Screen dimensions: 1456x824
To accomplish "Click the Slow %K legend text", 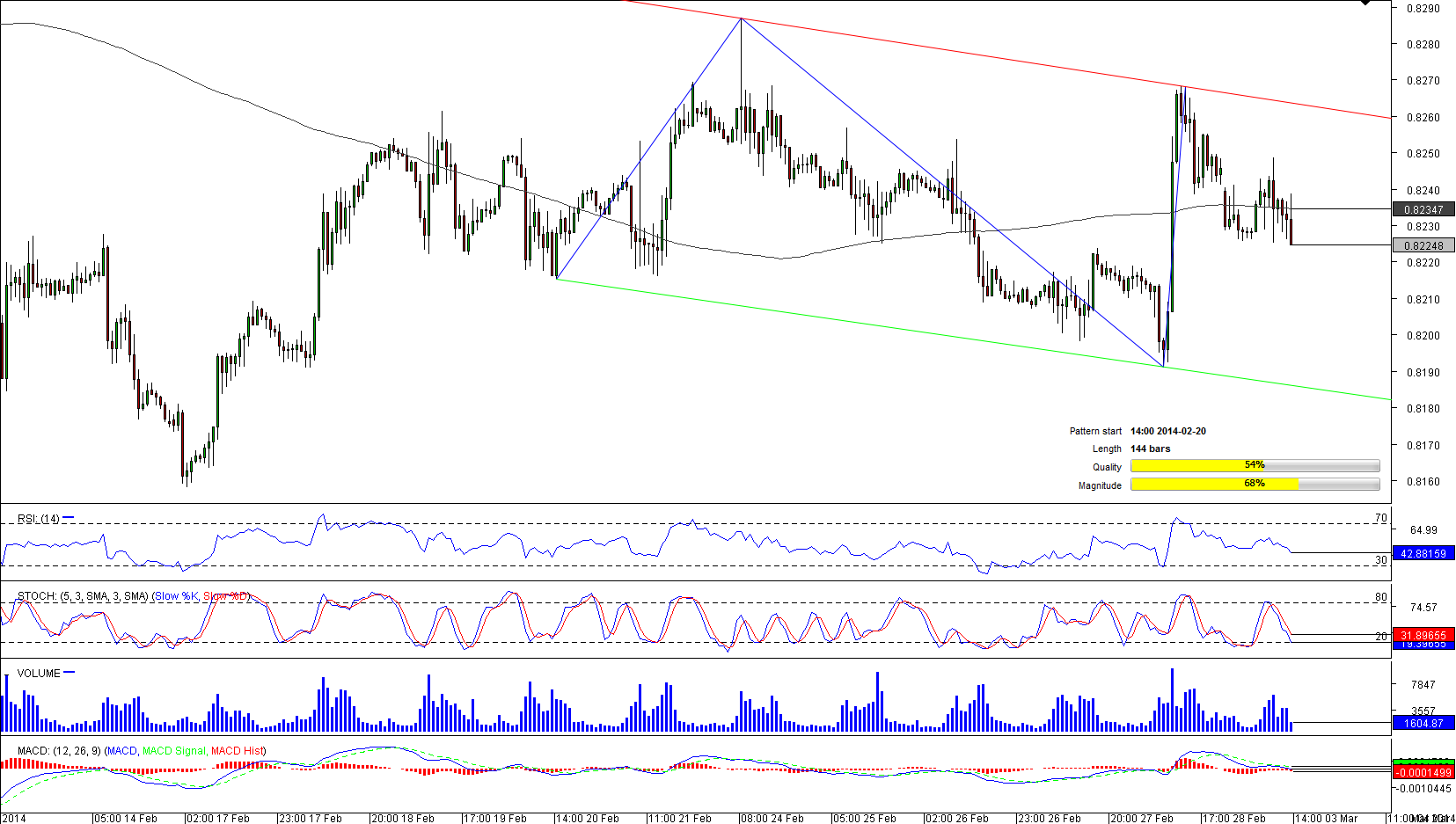I will (176, 596).
